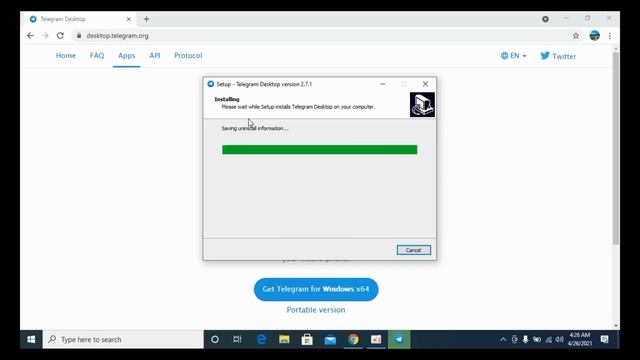Open File Explorer from taskbar
The image size is (640, 360).
point(284,339)
